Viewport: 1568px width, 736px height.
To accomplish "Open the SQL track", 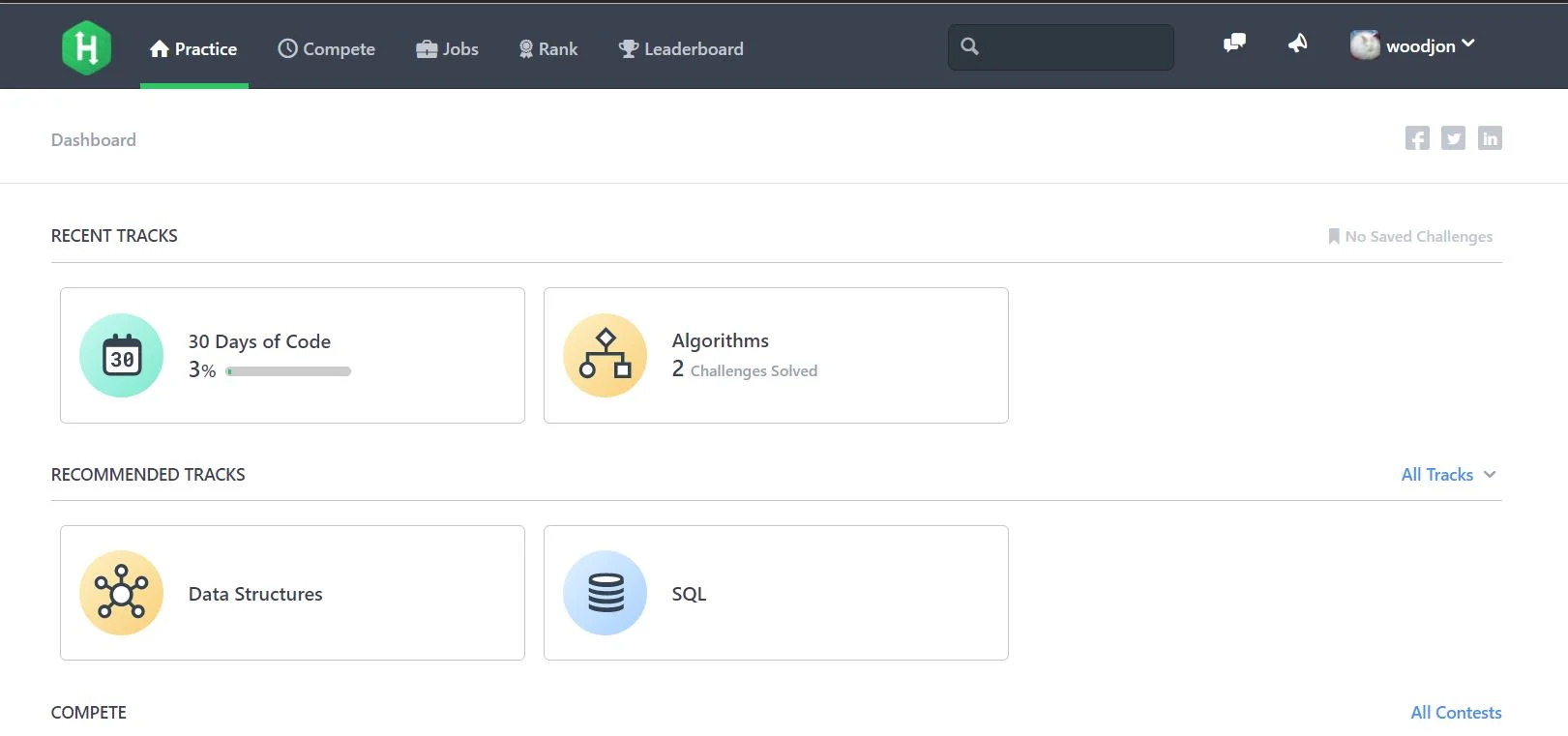I will [776, 593].
